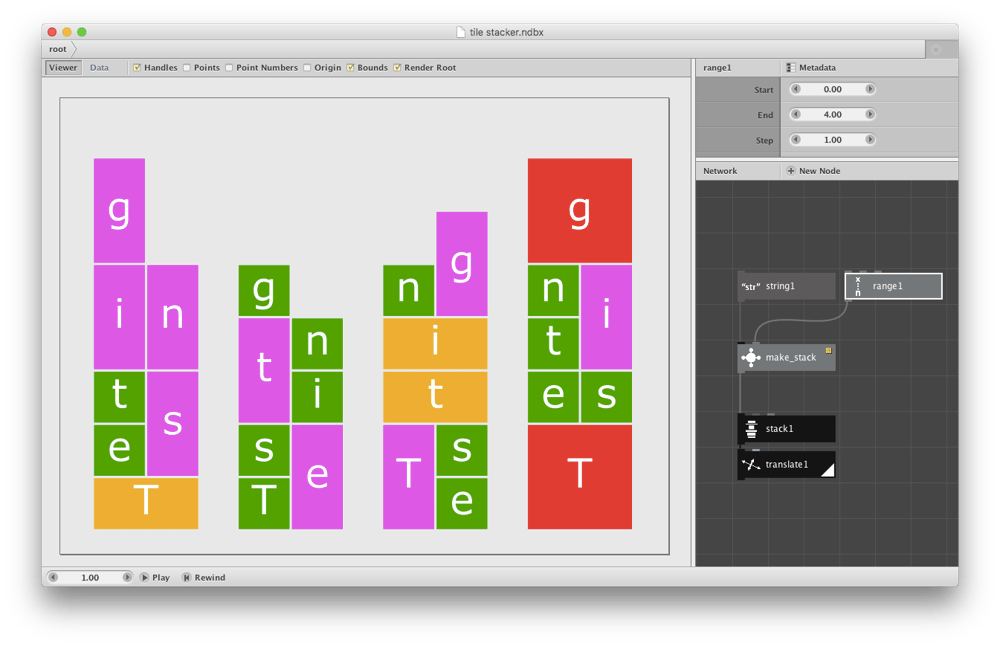This screenshot has height=646, width=1000.
Task: Click the plus icon beside New Node
Action: pos(791,171)
